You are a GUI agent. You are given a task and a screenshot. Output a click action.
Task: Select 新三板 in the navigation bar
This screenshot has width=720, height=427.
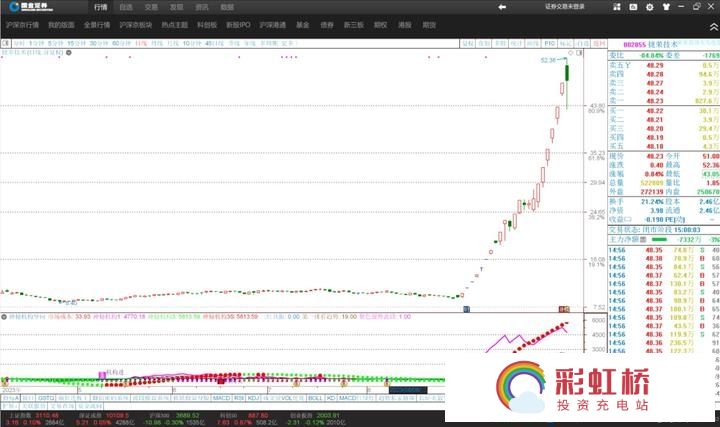[354, 25]
